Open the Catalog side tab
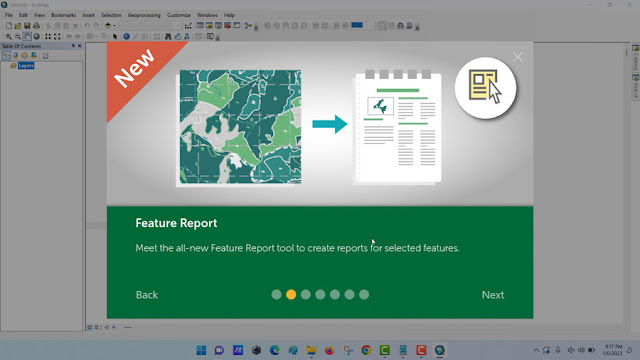Screen dimensions: 640x360 pos(636,58)
